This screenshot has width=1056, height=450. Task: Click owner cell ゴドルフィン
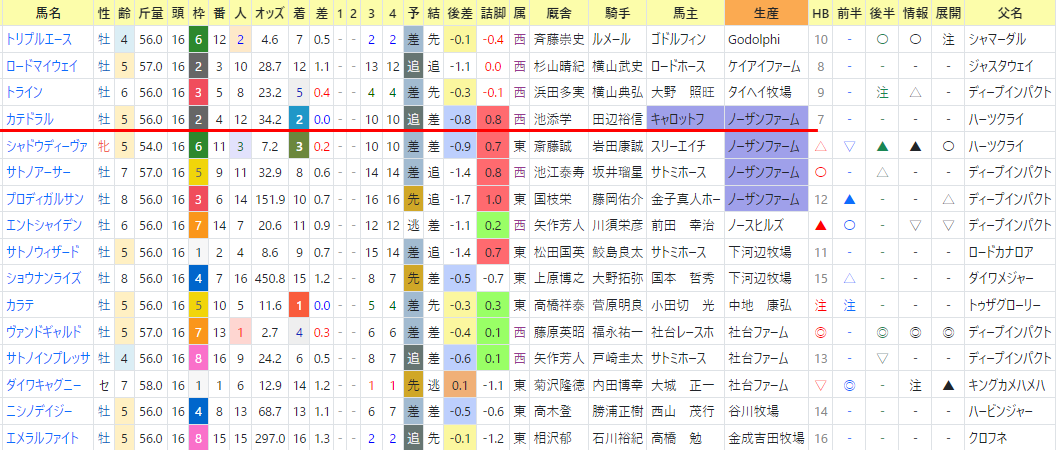click(x=679, y=40)
